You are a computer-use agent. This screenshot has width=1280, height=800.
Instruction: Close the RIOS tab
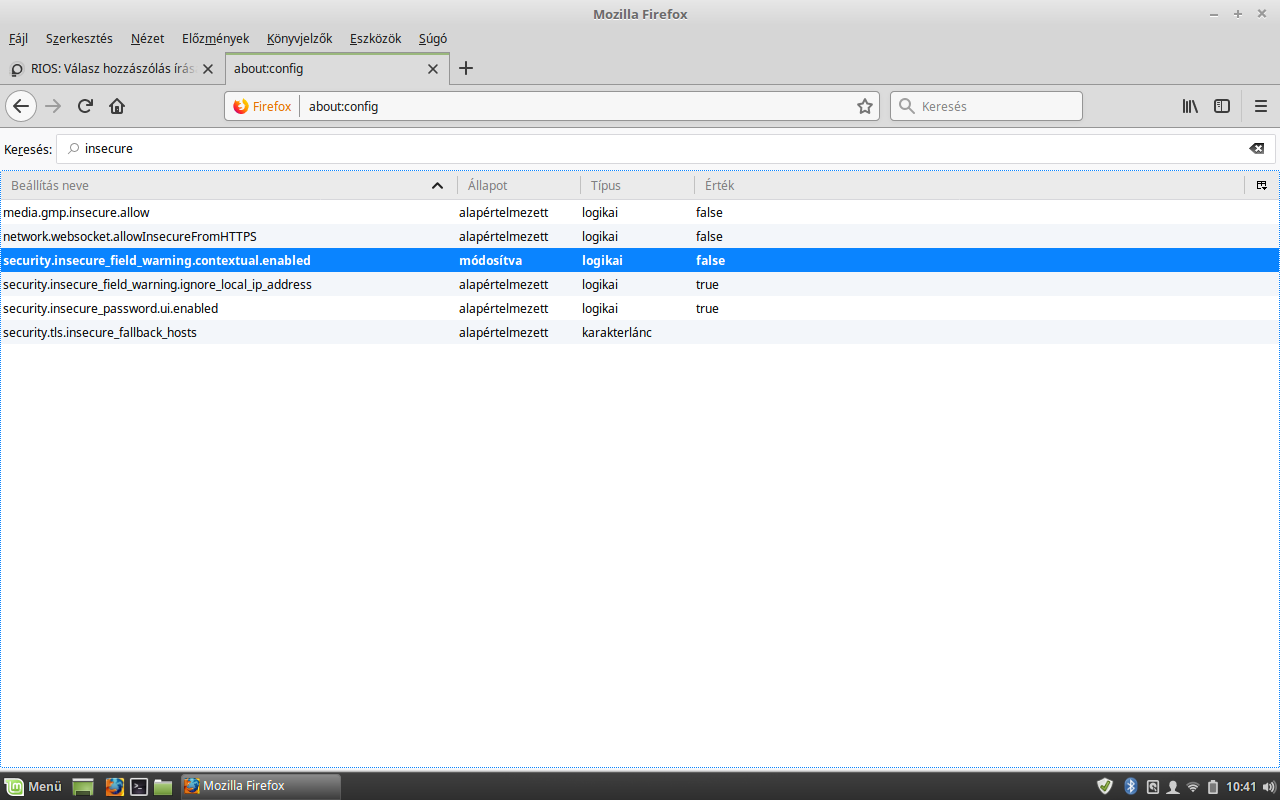(x=208, y=69)
